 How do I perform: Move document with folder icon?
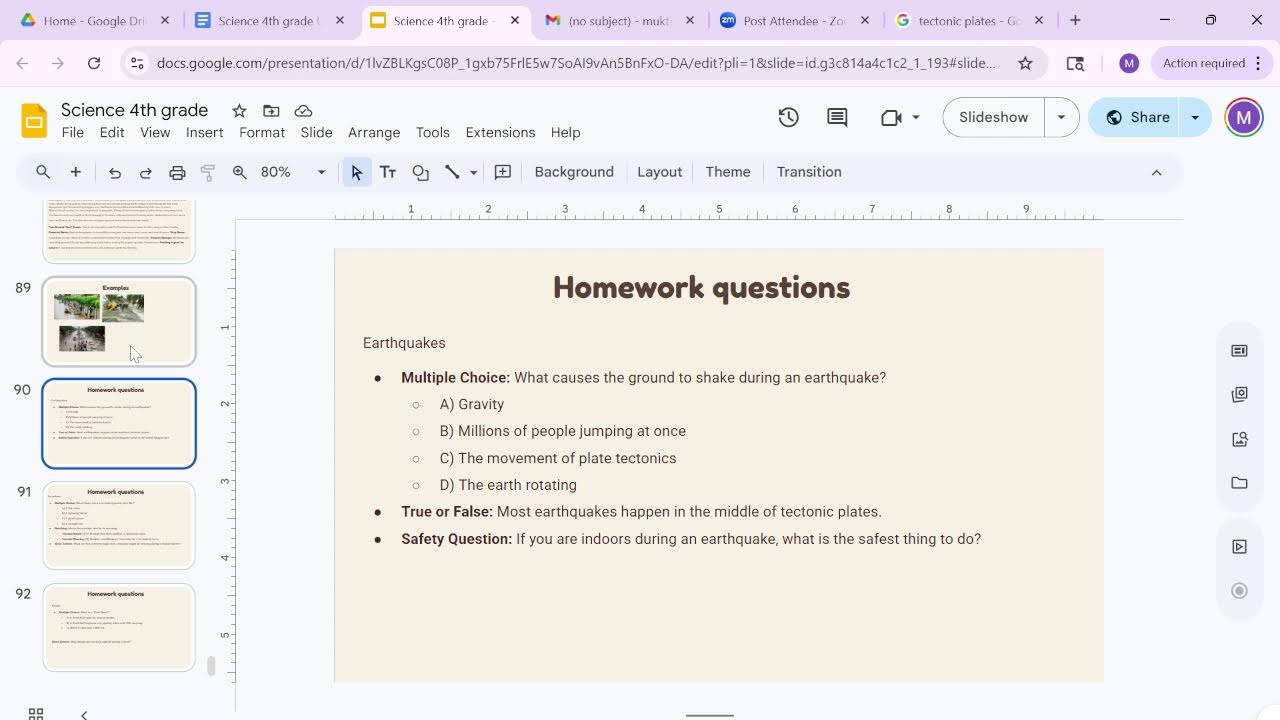pyautogui.click(x=271, y=110)
